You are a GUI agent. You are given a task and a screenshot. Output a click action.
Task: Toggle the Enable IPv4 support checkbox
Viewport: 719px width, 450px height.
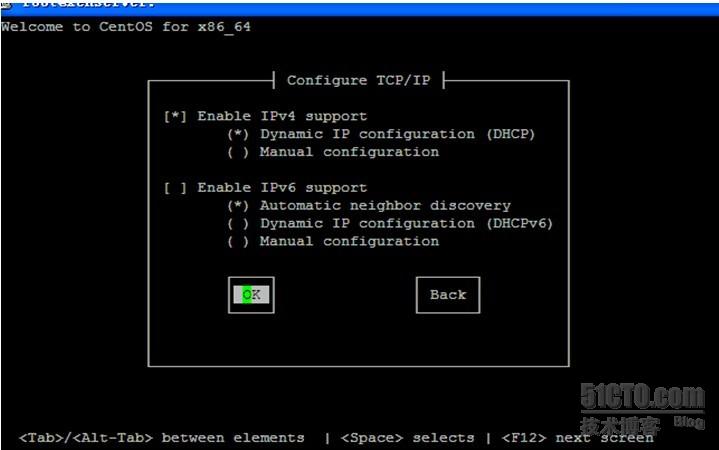tap(176, 117)
